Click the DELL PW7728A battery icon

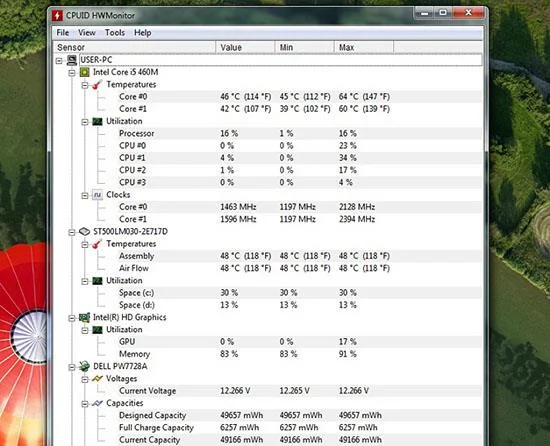pos(84,366)
